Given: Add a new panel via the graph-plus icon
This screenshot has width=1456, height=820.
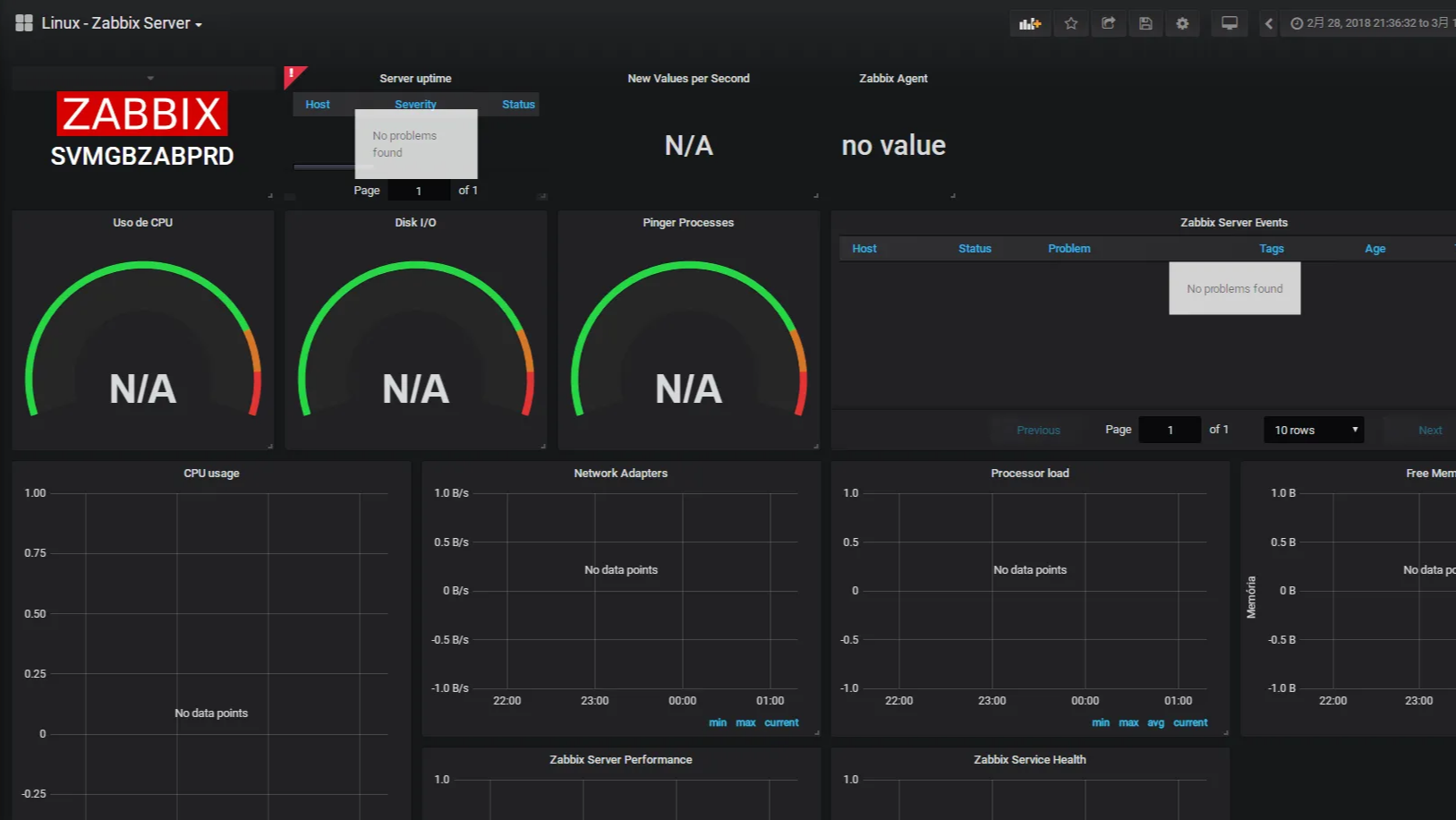Looking at the screenshot, I should [1030, 23].
